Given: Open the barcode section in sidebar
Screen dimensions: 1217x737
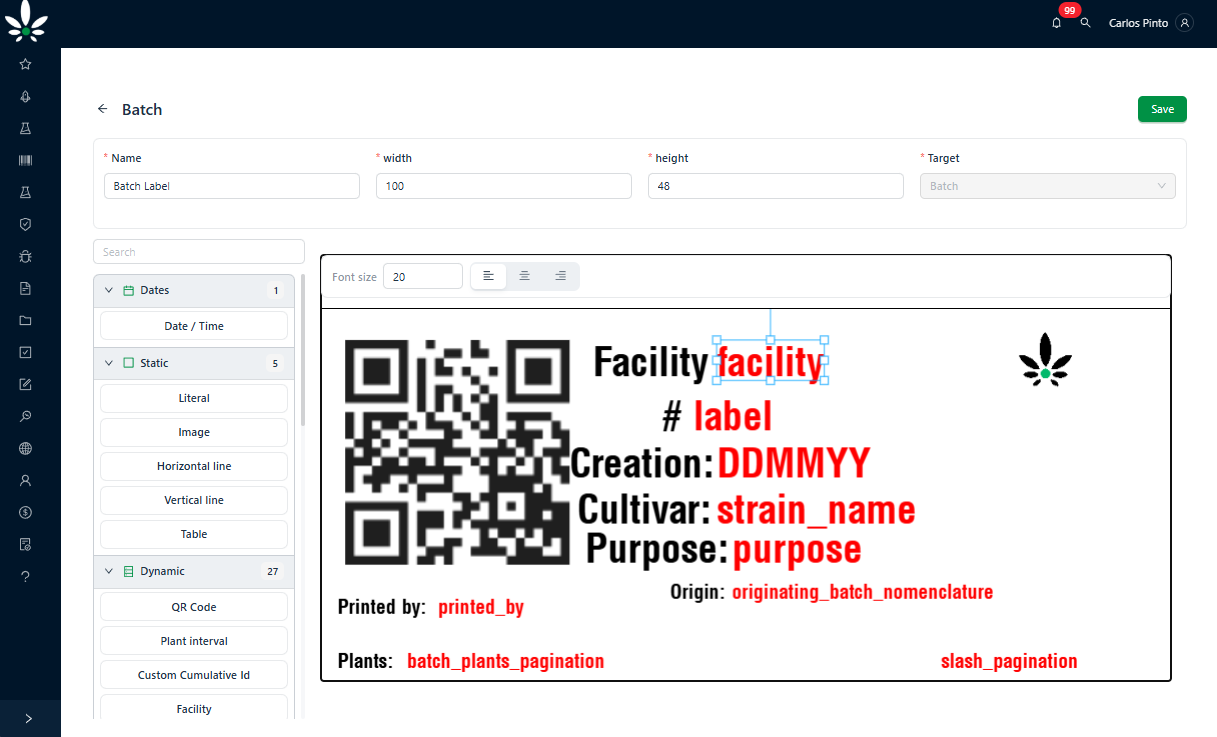Looking at the screenshot, I should (25, 160).
